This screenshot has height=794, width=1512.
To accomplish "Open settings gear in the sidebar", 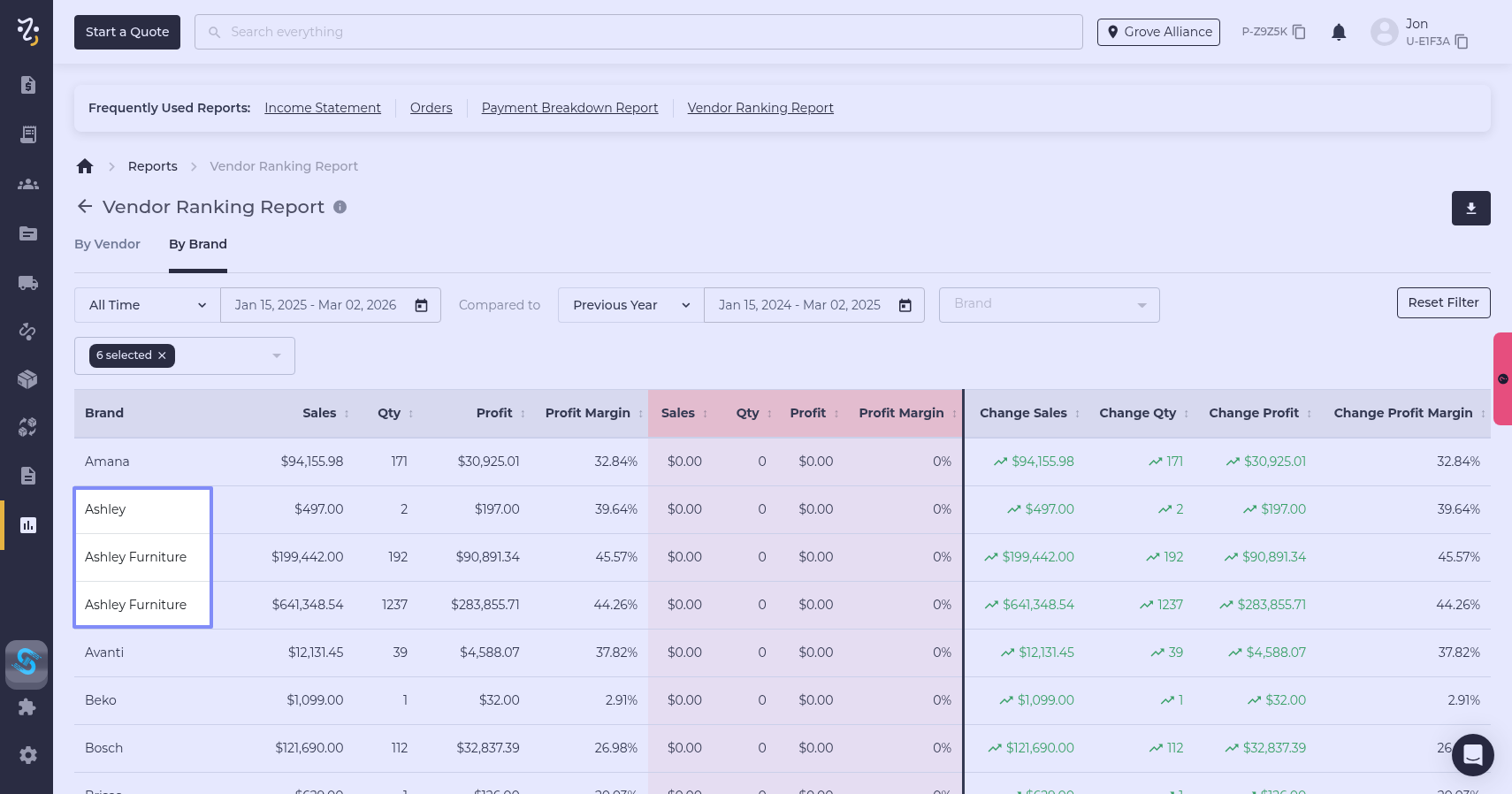I will (x=28, y=755).
